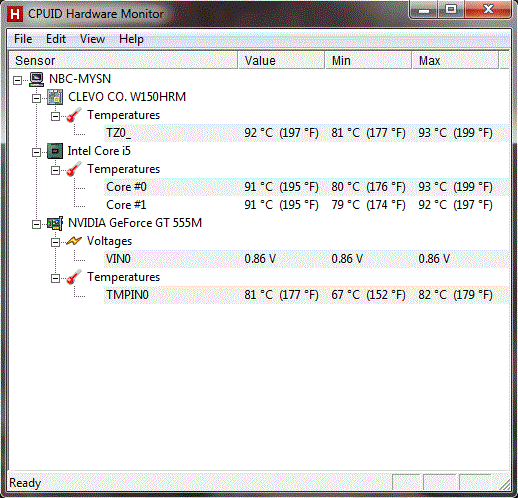The height and width of the screenshot is (498, 518).
Task: Select the Intel Core i5 label
Action: tap(99, 151)
